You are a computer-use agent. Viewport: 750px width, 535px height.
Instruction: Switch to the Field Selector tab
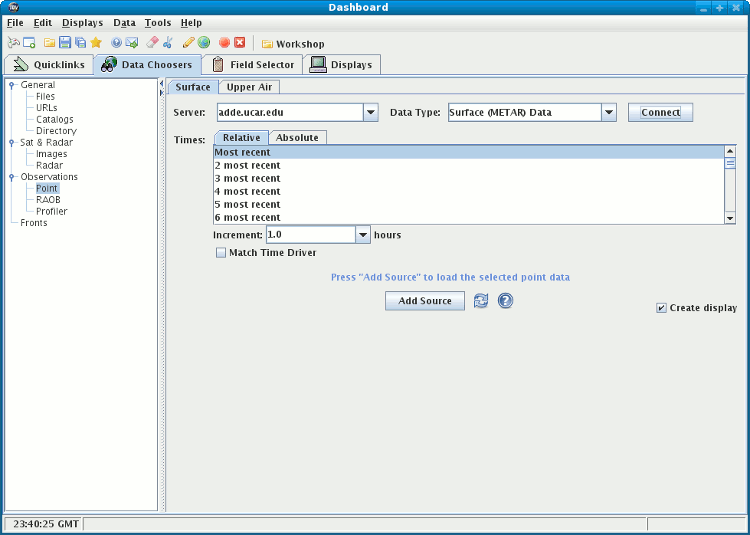pyautogui.click(x=252, y=65)
